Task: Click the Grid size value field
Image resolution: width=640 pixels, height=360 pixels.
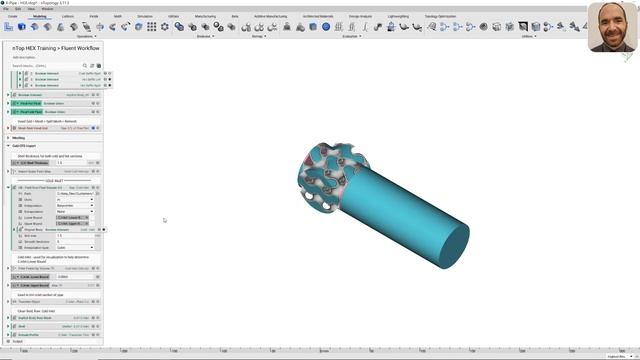Action: point(75,236)
